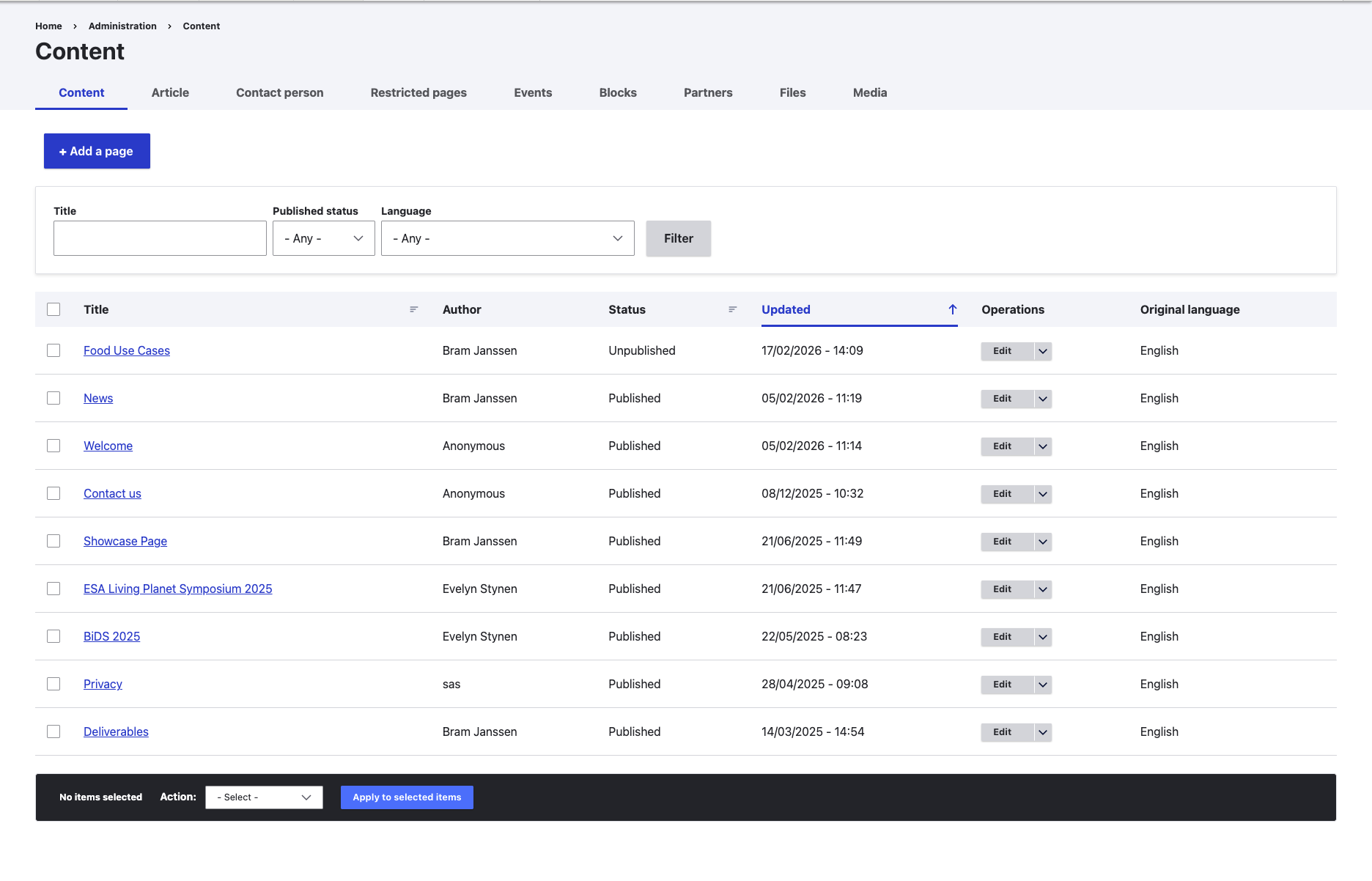Check the Deliverables row checkbox
The width and height of the screenshot is (1372, 881).
[54, 731]
